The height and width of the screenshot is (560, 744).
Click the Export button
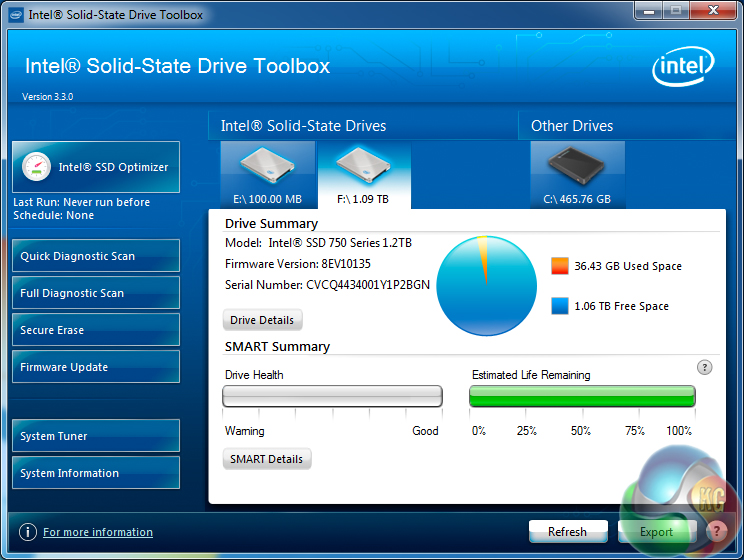coord(657,532)
